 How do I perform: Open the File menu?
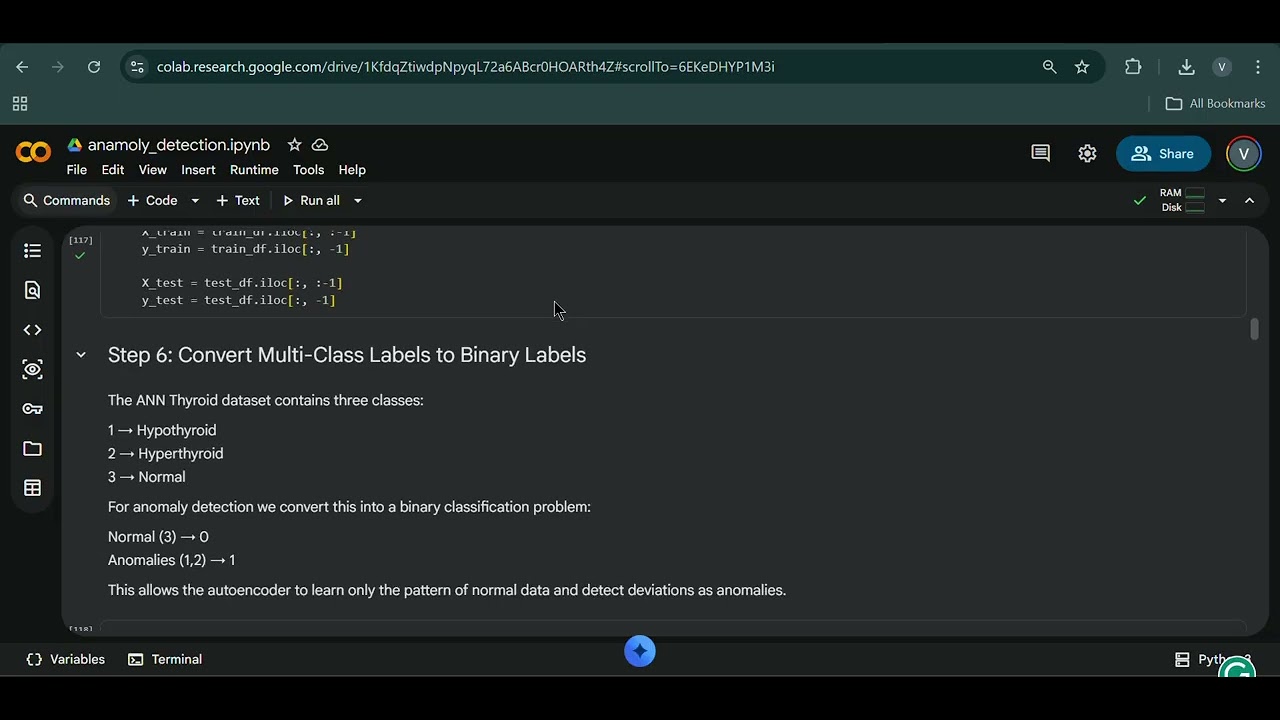pyautogui.click(x=77, y=170)
